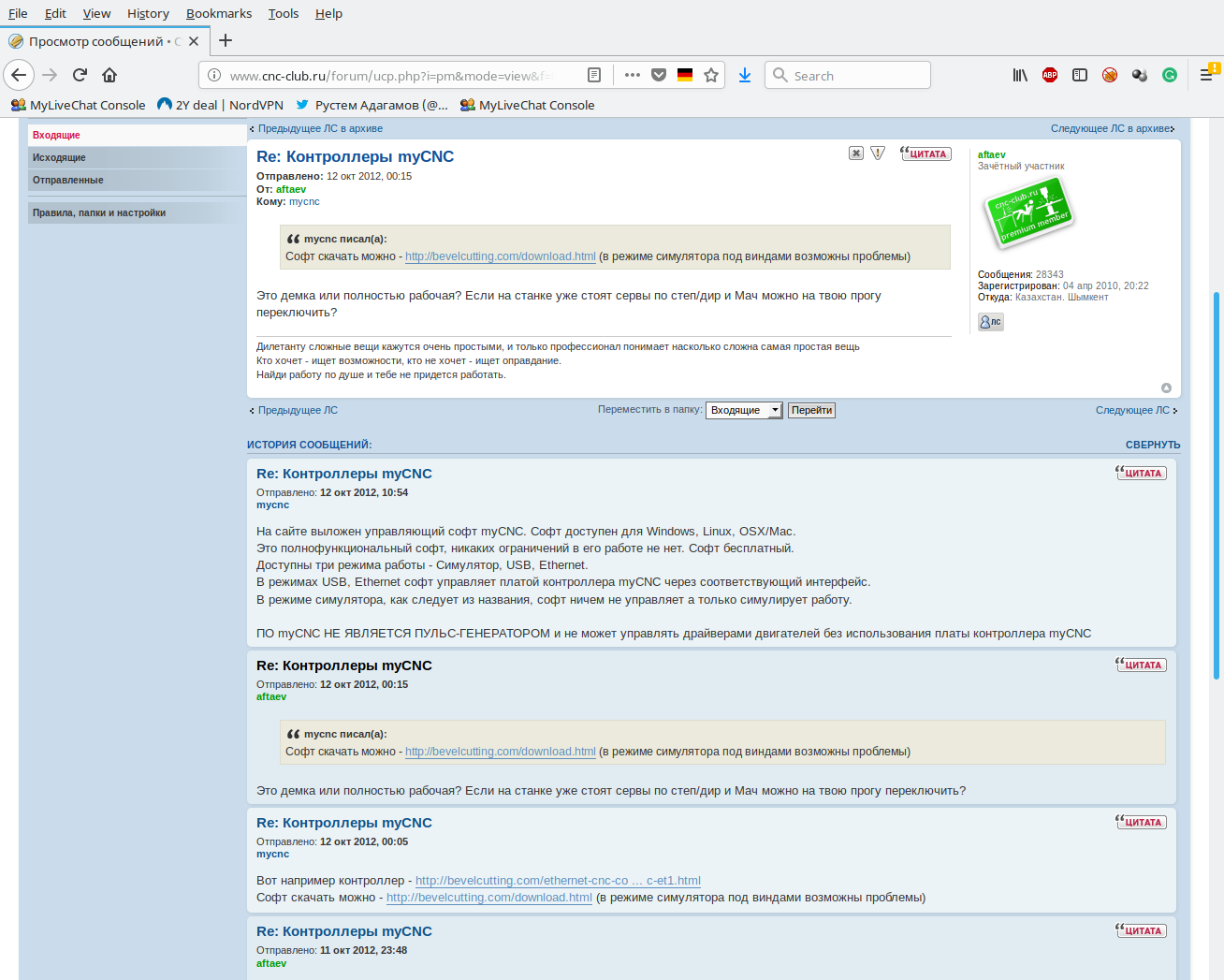Screen dimensions: 1224x980
Task: Open Правила, папки и настройки
Action: pyautogui.click(x=137, y=212)
